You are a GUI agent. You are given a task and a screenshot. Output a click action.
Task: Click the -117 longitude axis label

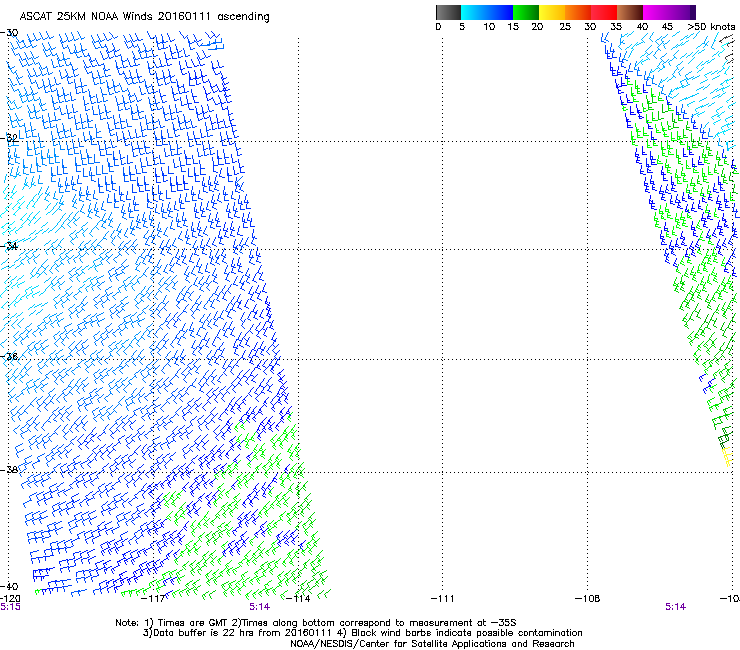click(x=153, y=599)
